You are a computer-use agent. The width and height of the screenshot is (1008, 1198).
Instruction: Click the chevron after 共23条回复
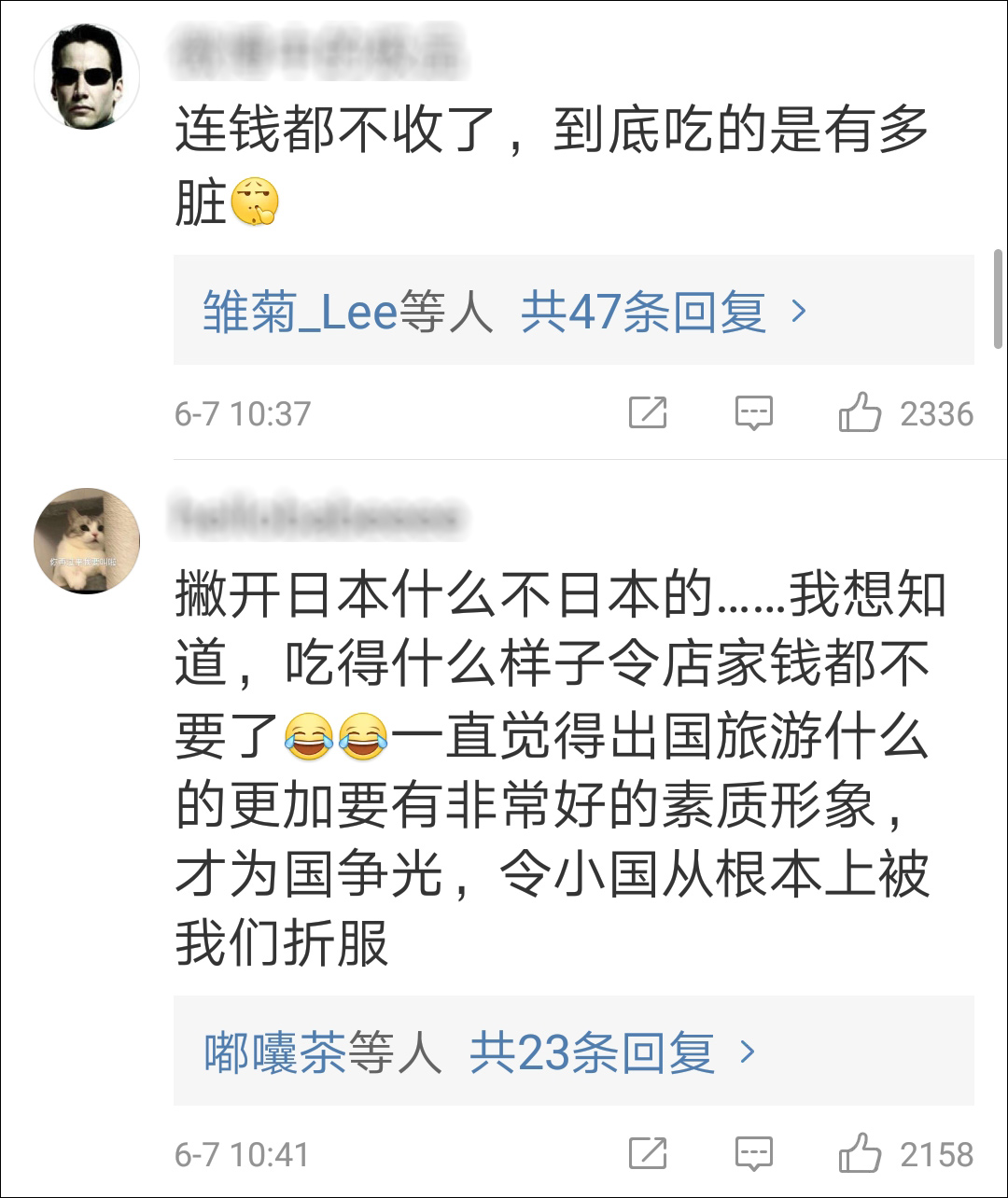point(748,1052)
